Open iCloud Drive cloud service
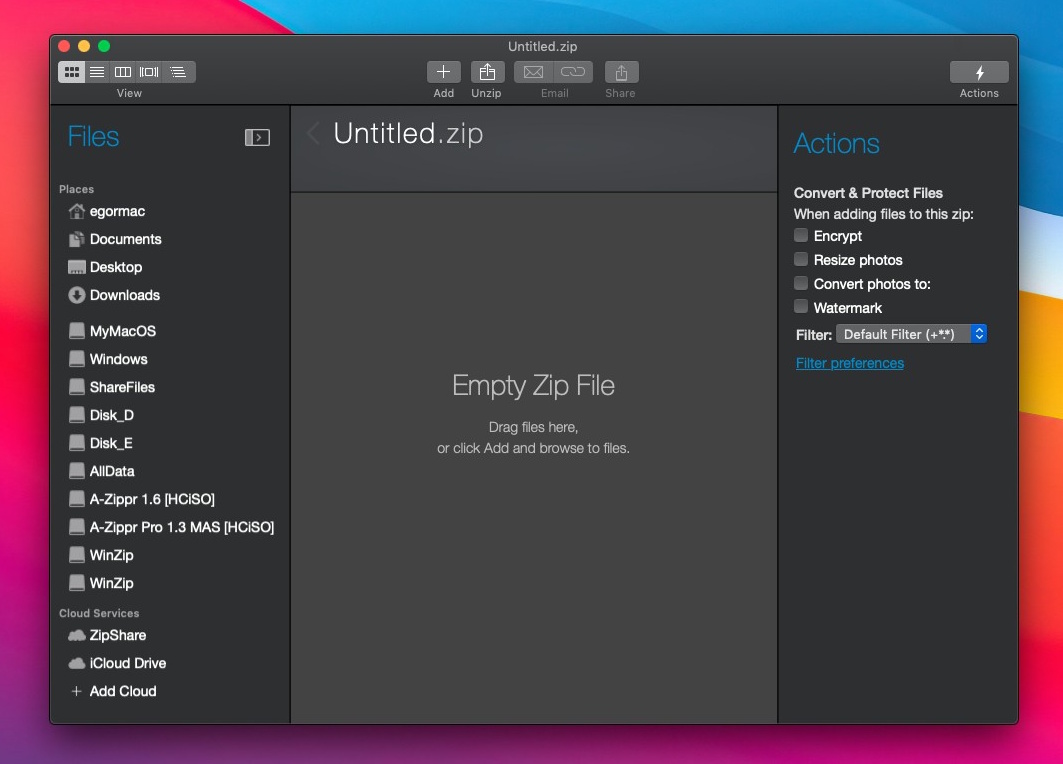The image size is (1063, 764). [x=127, y=663]
